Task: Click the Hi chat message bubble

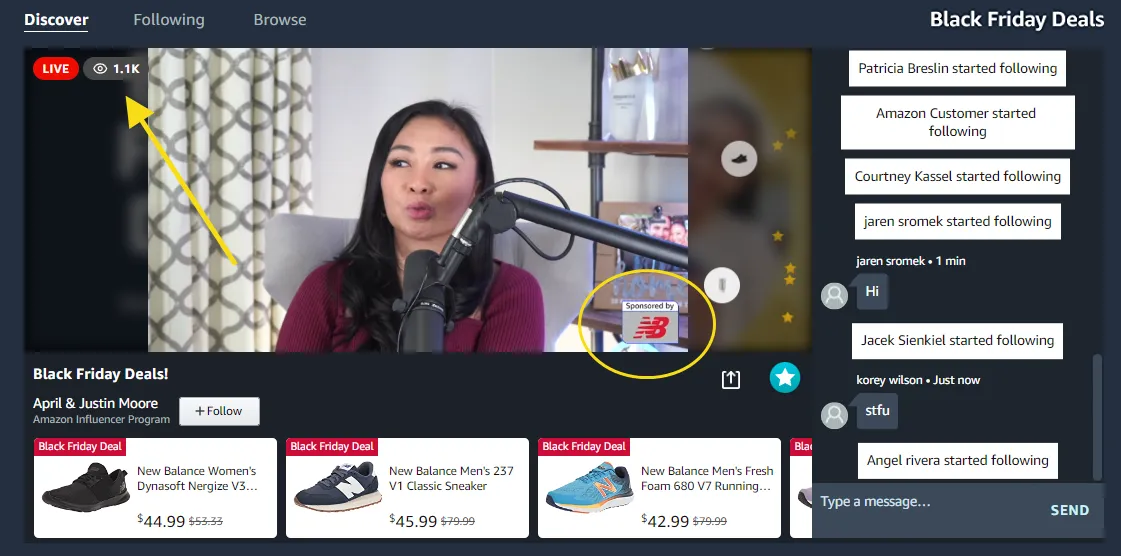Action: pyautogui.click(x=872, y=292)
